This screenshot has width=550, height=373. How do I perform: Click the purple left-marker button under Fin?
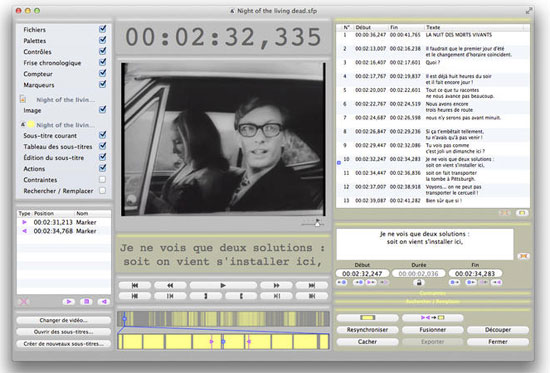click(x=497, y=282)
